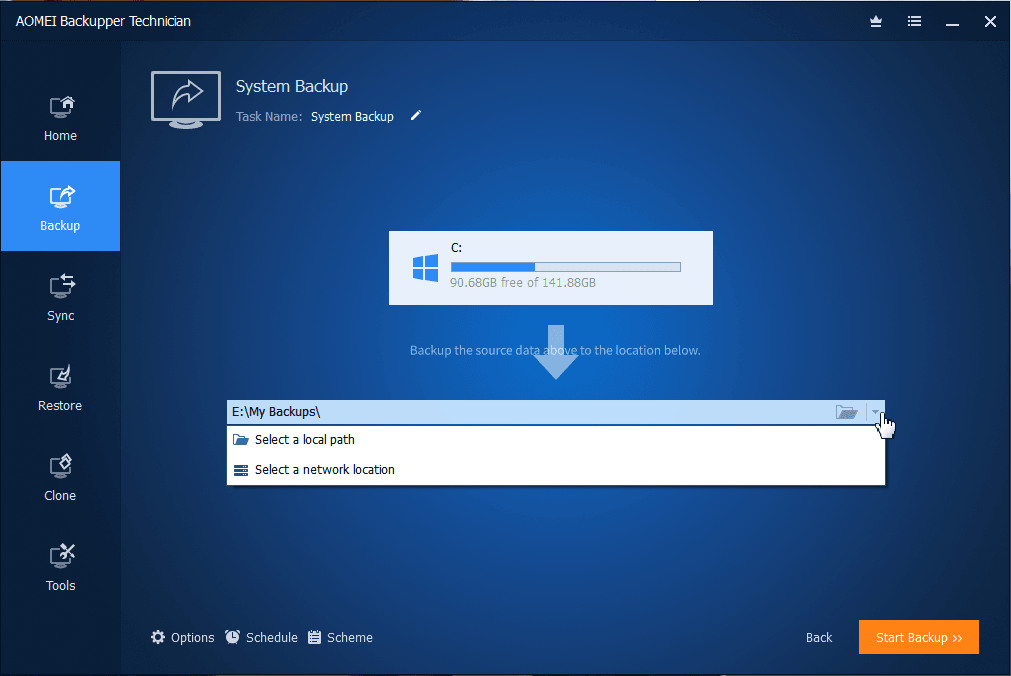Edit task name with pencil icon
The height and width of the screenshot is (676, 1011).
416,115
